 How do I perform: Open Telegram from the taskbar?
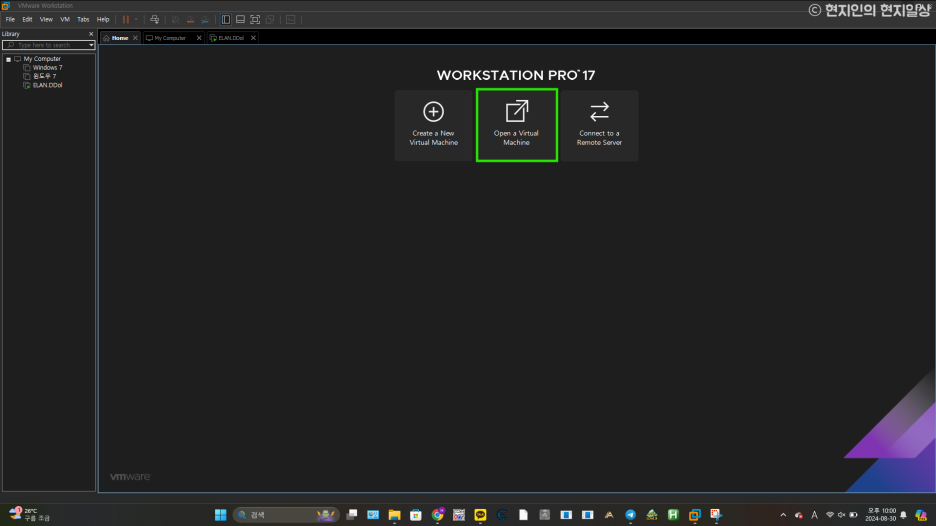[x=630, y=515]
